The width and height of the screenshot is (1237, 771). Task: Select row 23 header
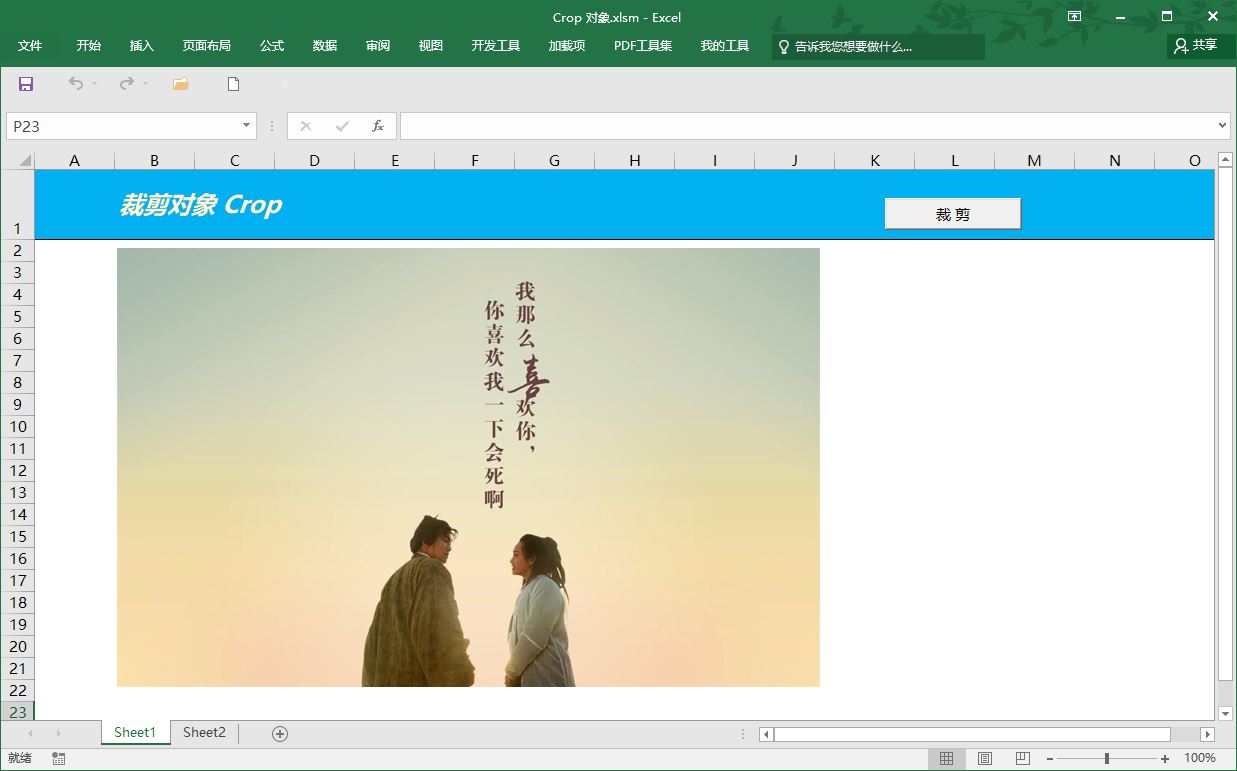[17, 712]
